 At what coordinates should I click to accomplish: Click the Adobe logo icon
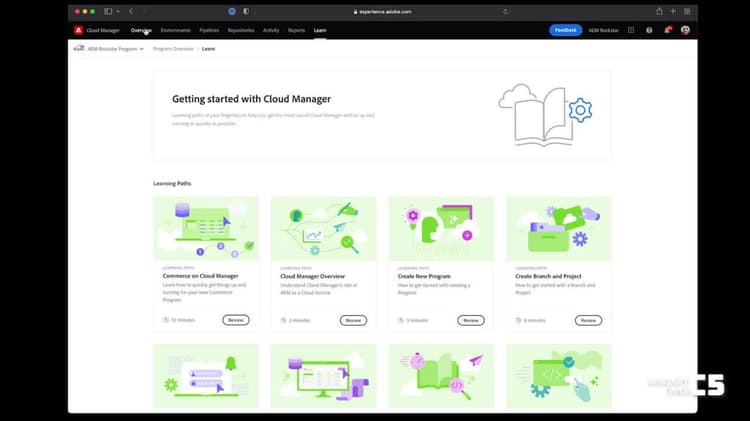coord(78,30)
